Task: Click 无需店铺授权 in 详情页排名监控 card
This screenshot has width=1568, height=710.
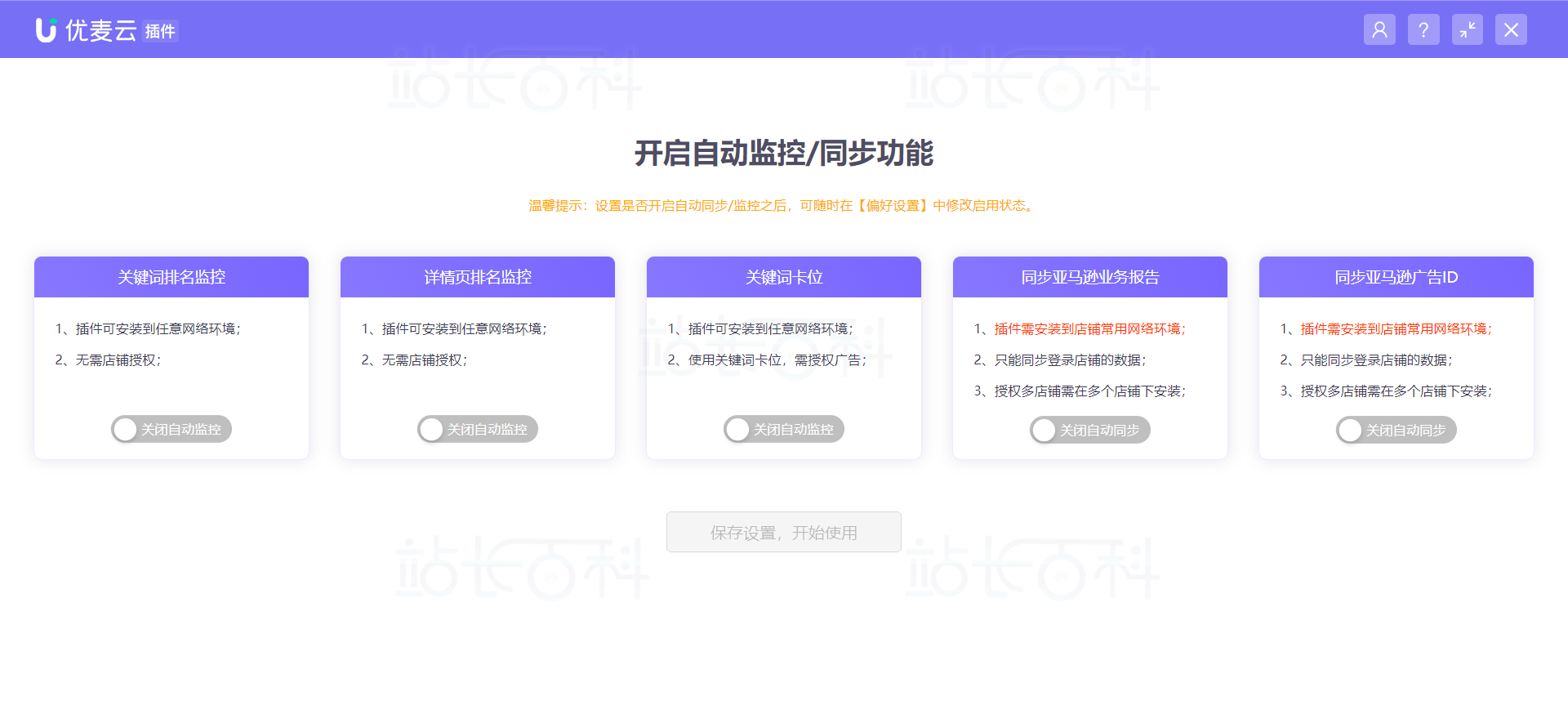Action: tap(425, 360)
